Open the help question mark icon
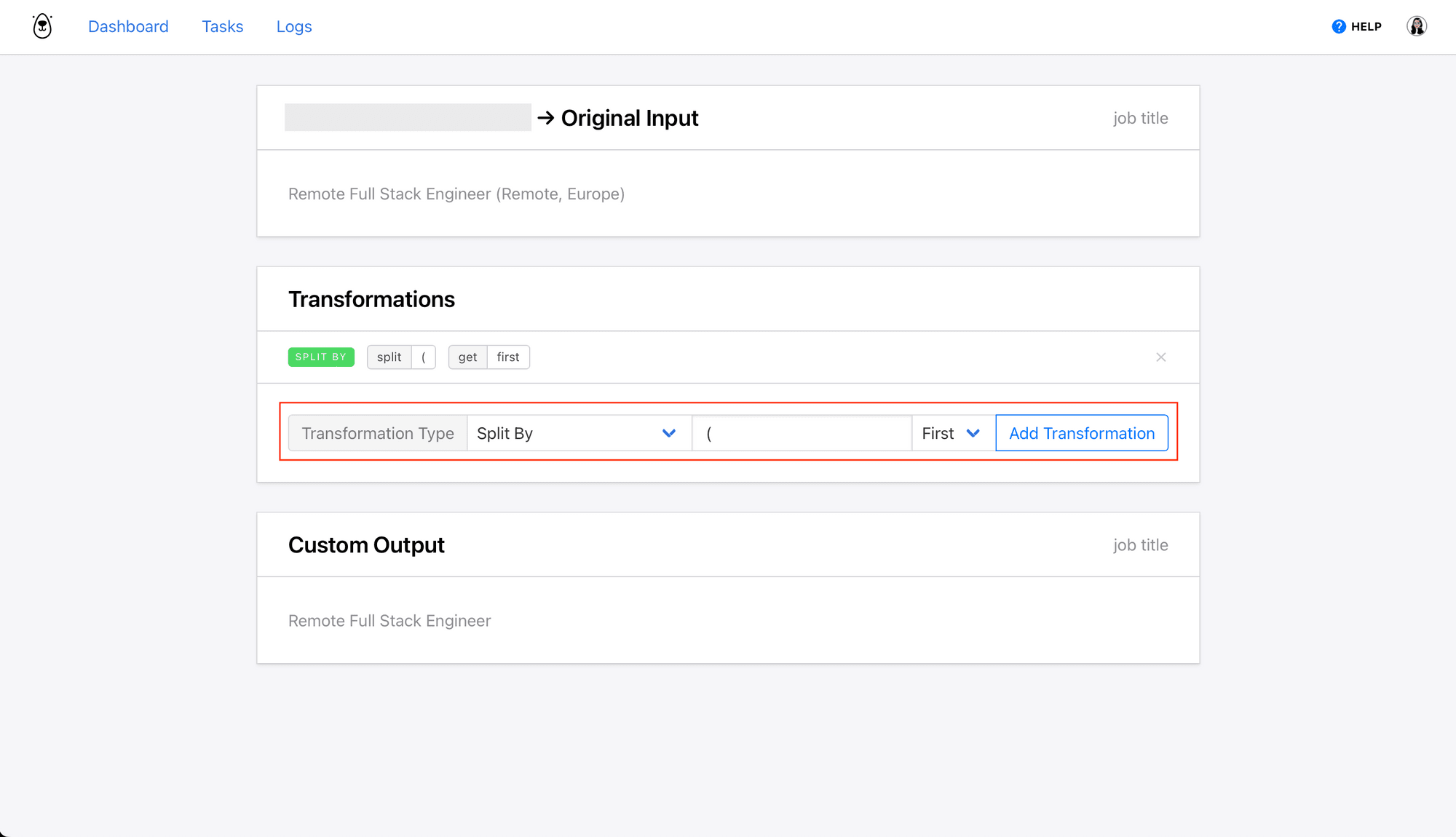 click(1338, 26)
